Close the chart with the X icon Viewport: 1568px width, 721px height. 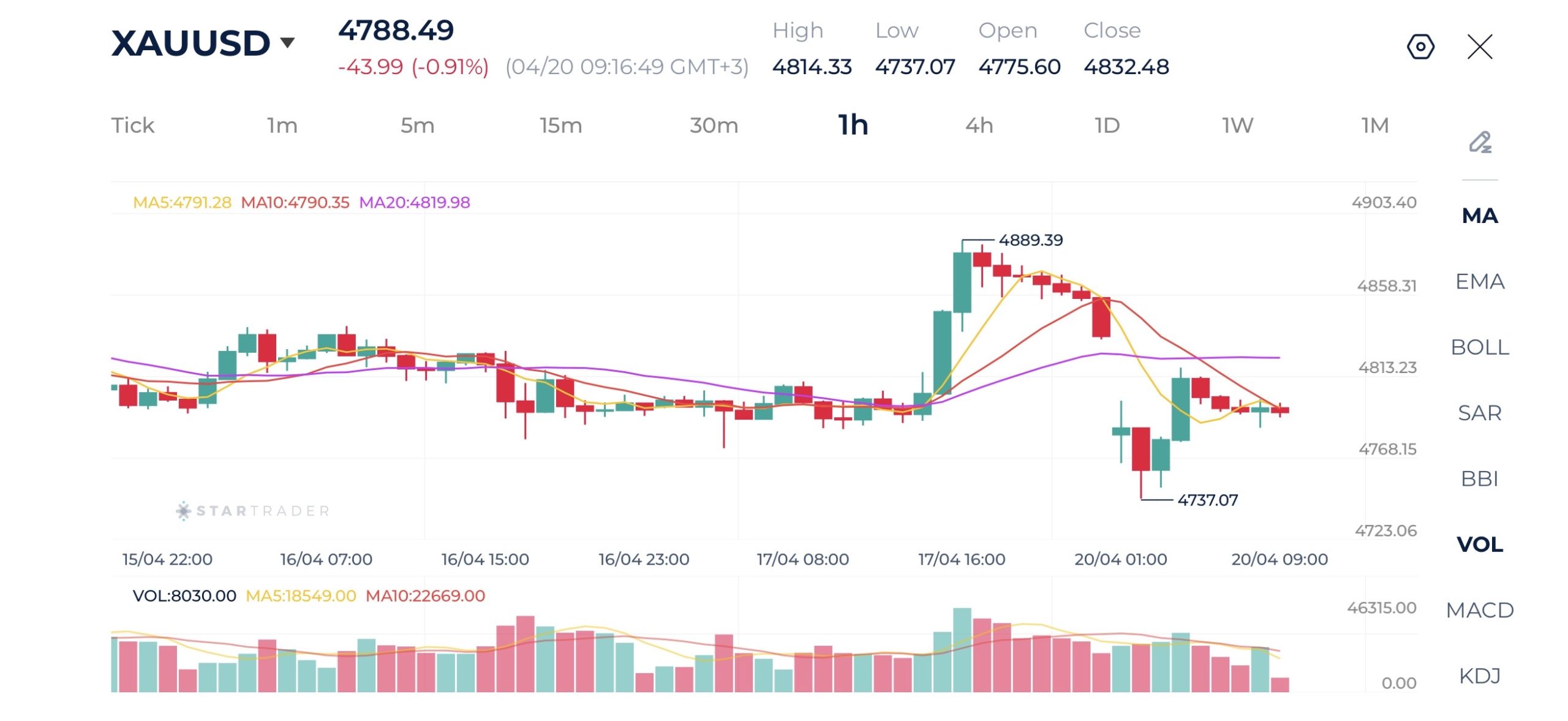[x=1480, y=47]
